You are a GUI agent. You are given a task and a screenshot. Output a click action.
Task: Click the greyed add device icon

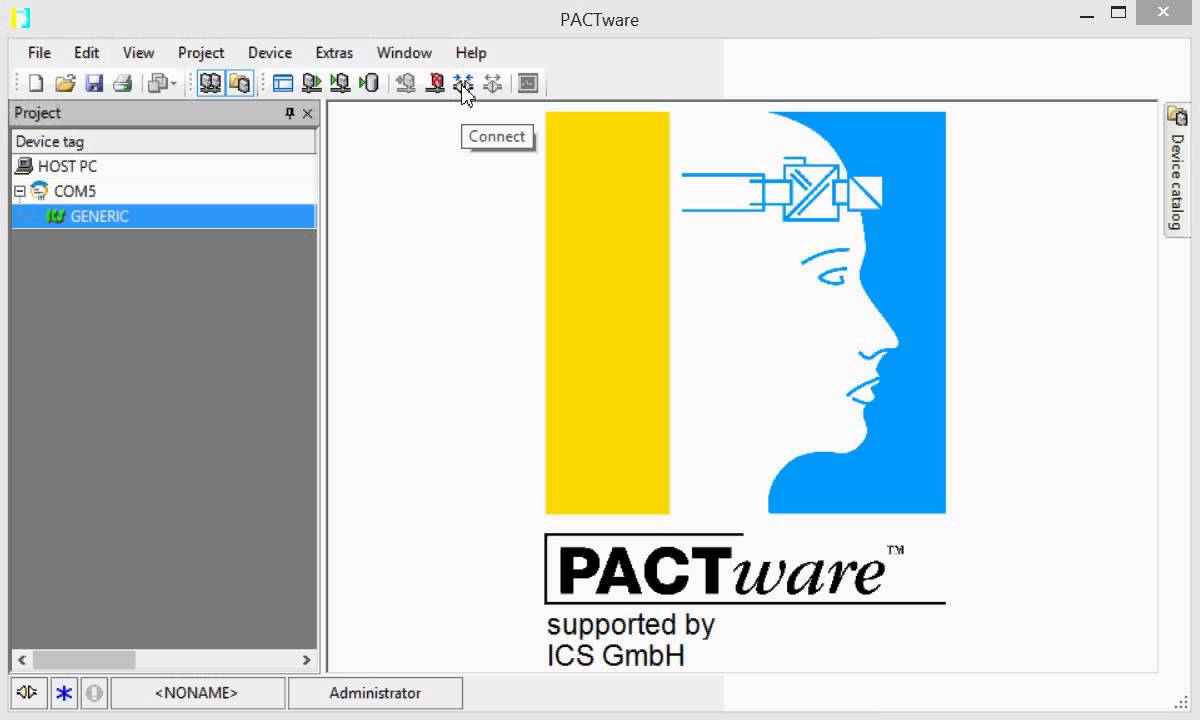[405, 84]
